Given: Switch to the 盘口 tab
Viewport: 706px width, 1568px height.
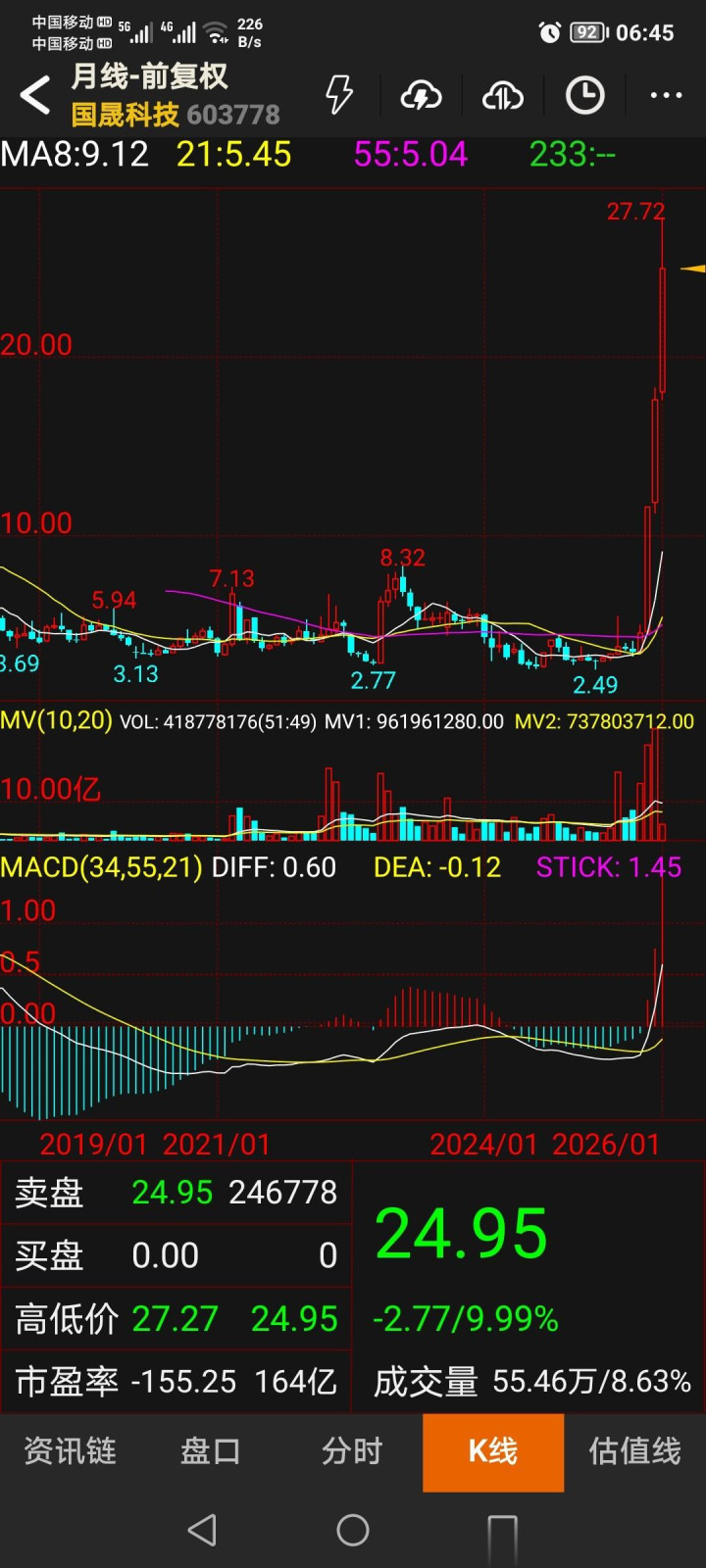Looking at the screenshot, I should pos(211,1451).
